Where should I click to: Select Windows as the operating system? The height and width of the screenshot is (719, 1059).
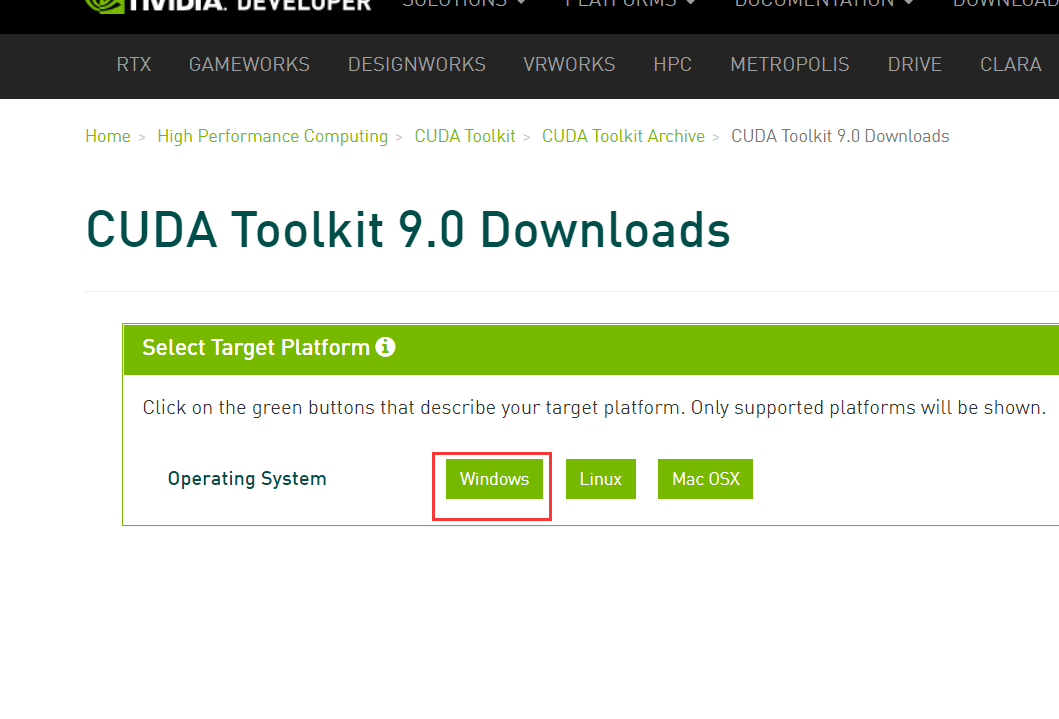point(494,478)
